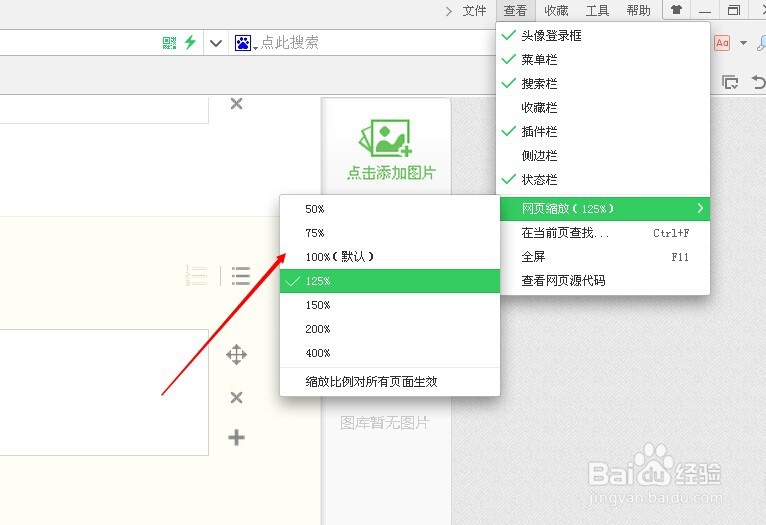Set page zoom to 50%
This screenshot has height=525, width=766.
390,209
